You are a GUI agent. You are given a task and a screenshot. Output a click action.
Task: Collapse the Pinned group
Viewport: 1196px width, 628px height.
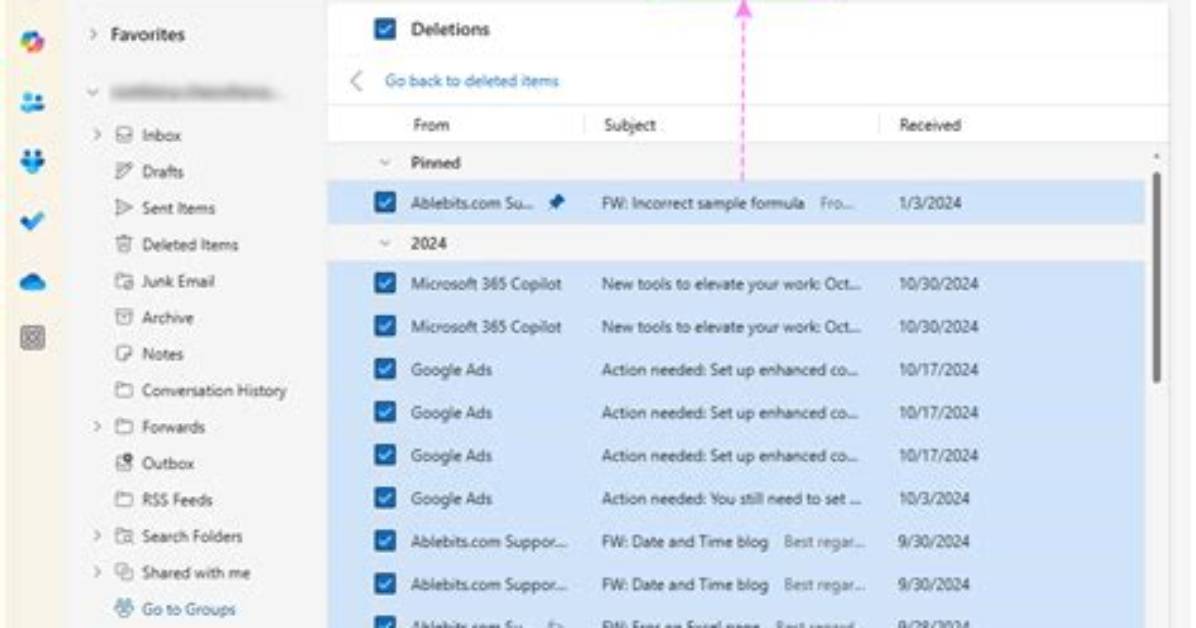(x=385, y=163)
